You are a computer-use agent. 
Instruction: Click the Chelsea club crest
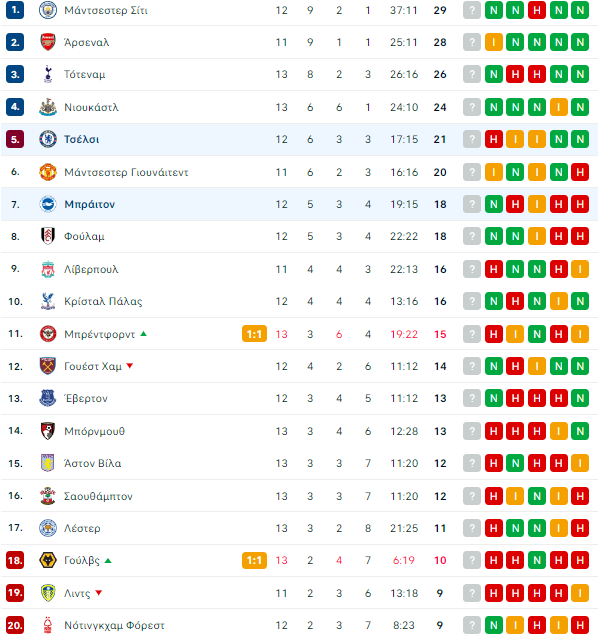pos(48,139)
